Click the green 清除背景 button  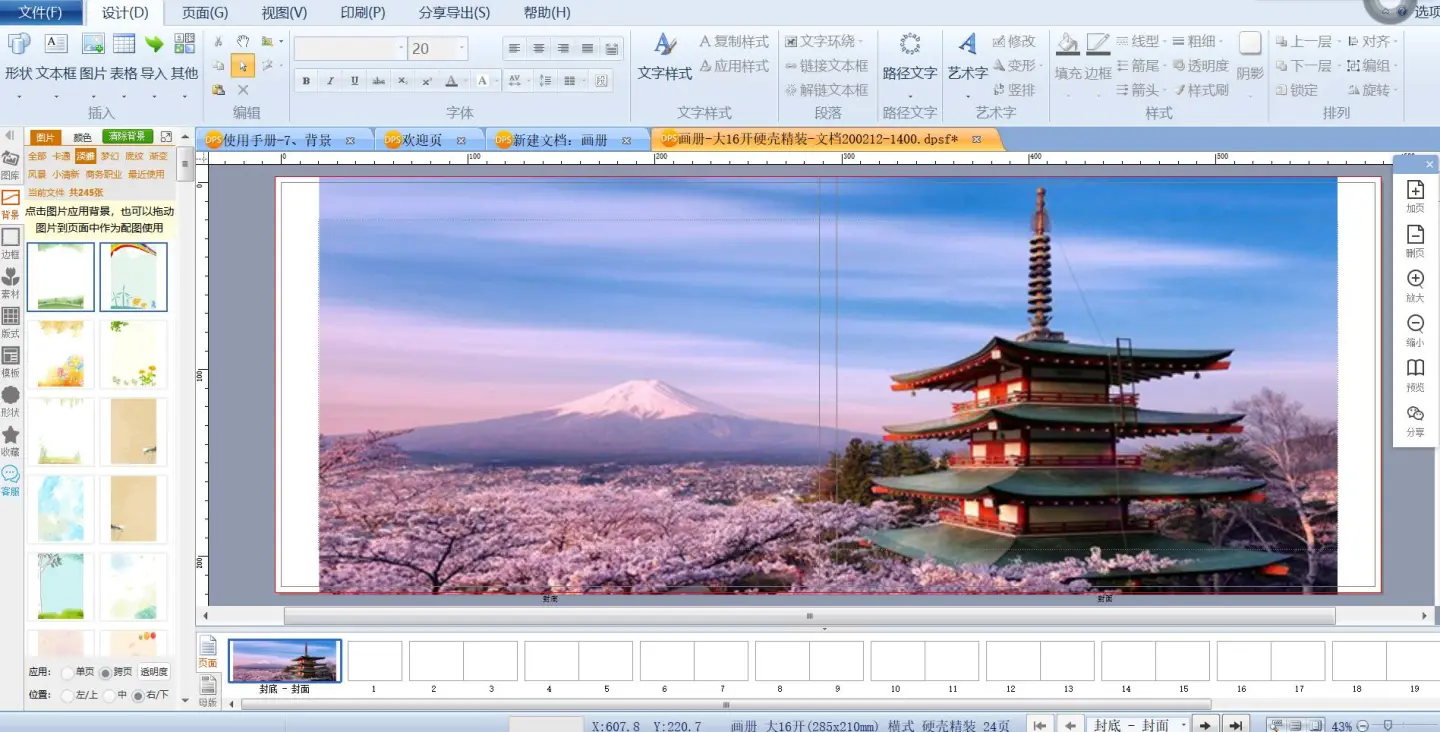tap(127, 137)
